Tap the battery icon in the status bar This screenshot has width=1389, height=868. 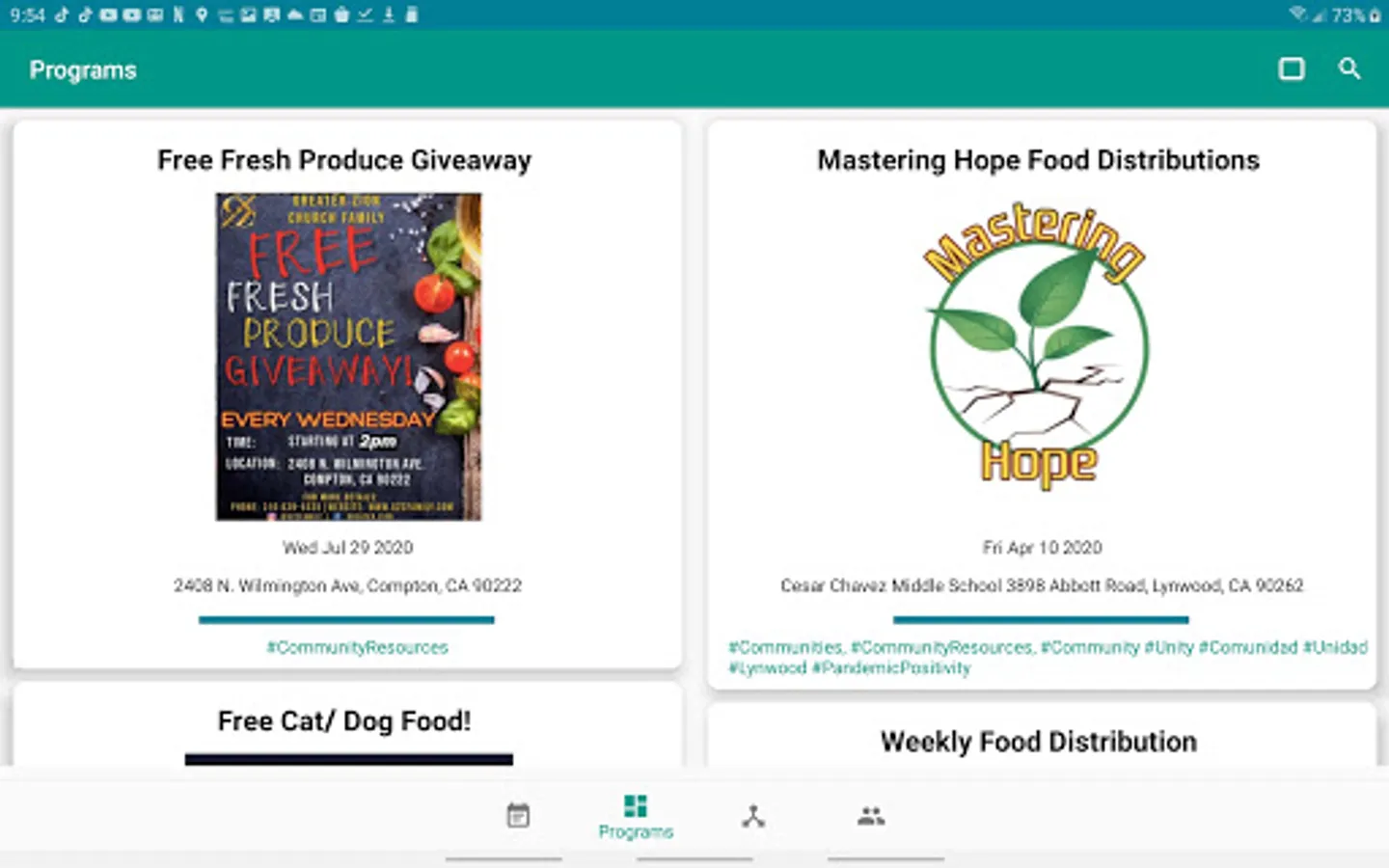click(x=1375, y=15)
